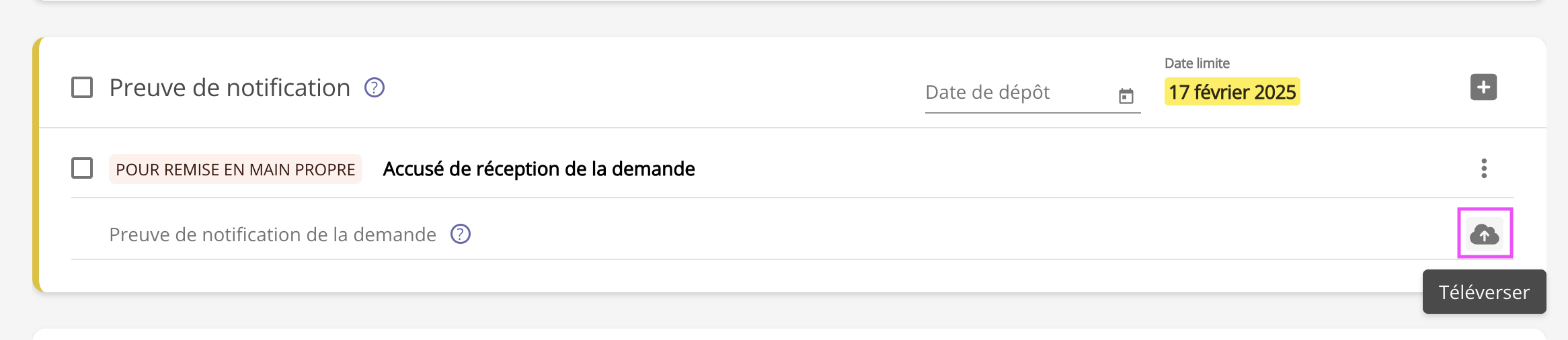The image size is (1568, 340).
Task: Click the POUR REMISE EN MAIN PROPRE tag
Action: 235,169
